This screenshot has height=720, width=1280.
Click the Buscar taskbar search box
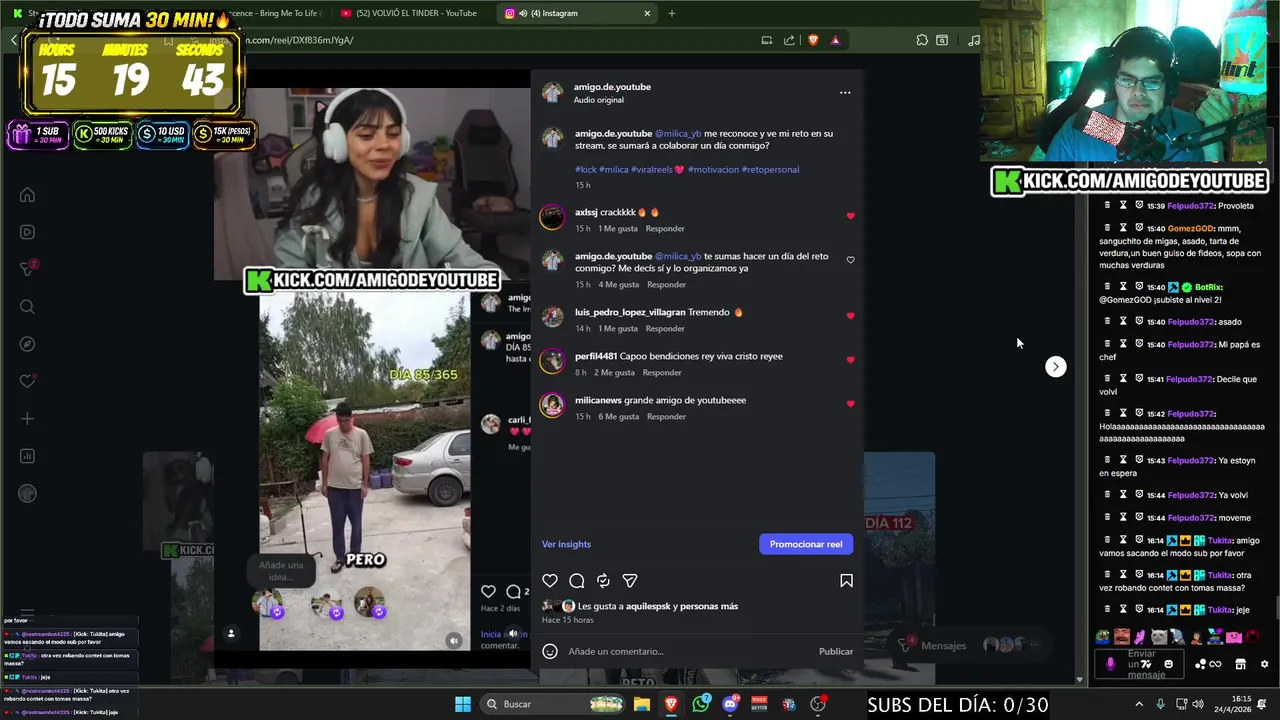point(553,704)
